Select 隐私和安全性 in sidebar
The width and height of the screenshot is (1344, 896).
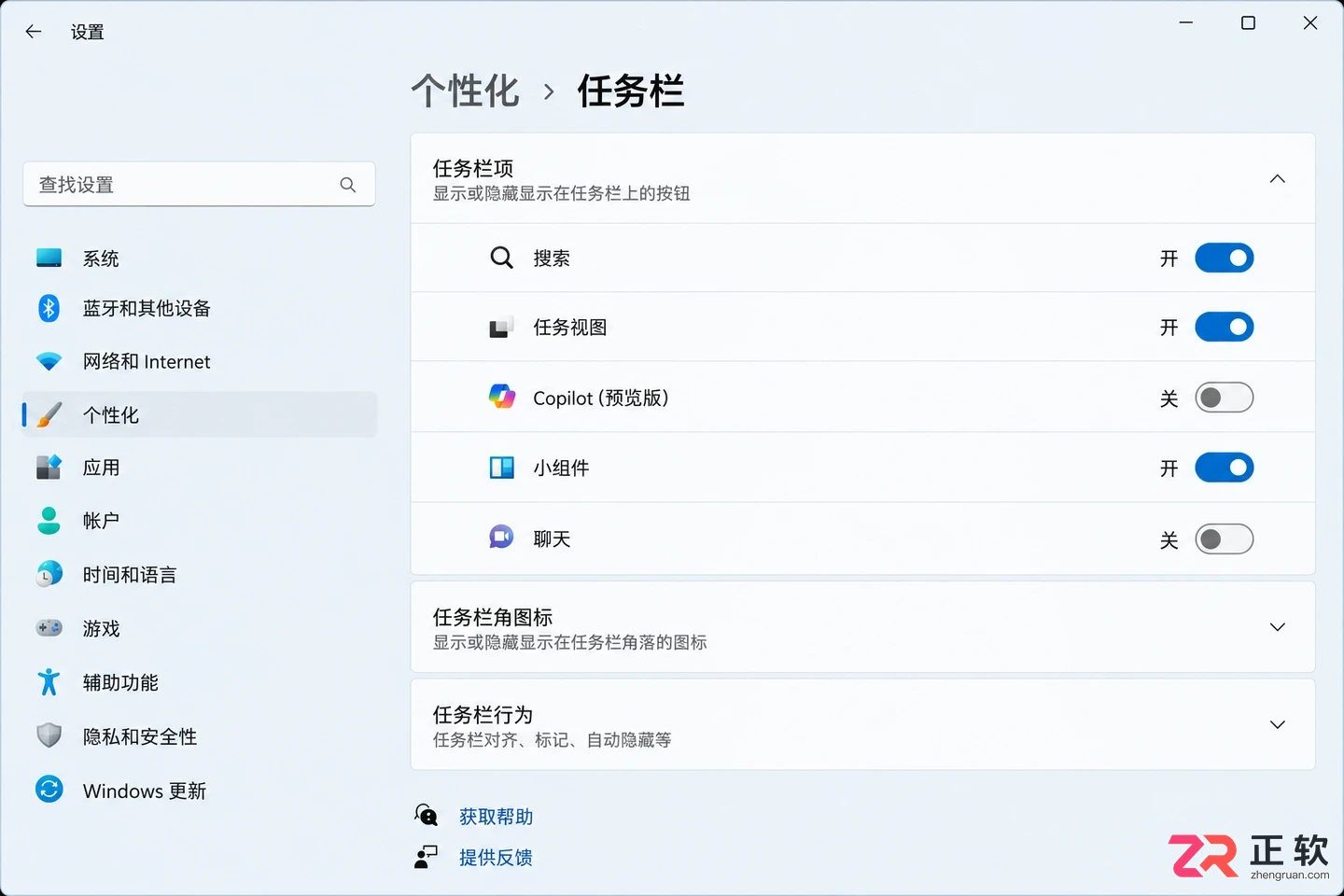(x=200, y=736)
